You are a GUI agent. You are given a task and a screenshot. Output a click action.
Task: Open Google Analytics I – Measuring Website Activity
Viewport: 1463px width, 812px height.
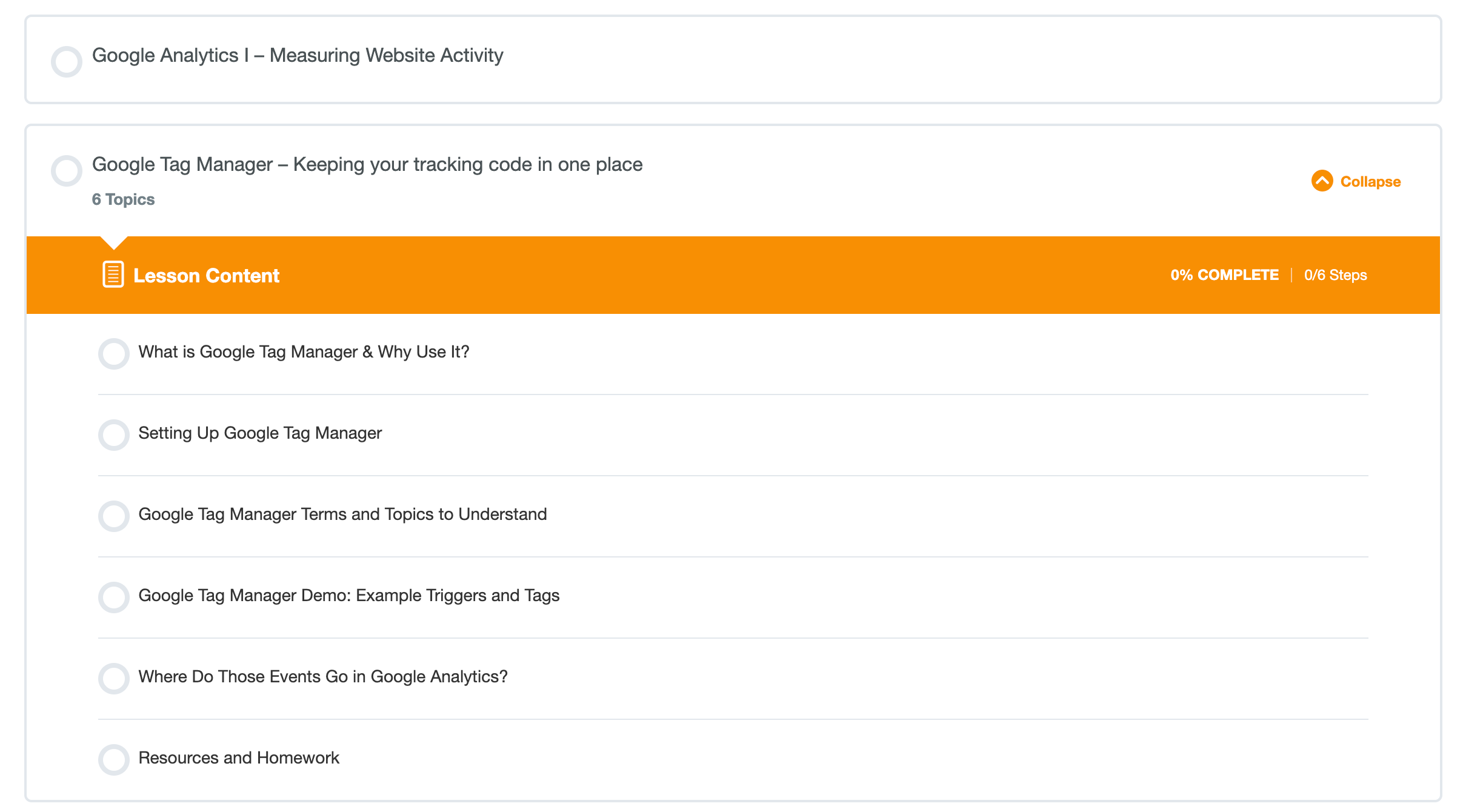click(x=298, y=55)
